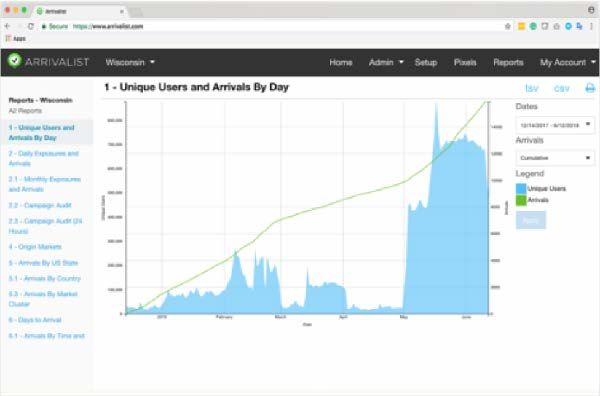The image size is (600, 396).
Task: Open the Dates range dropdown
Action: (x=555, y=125)
